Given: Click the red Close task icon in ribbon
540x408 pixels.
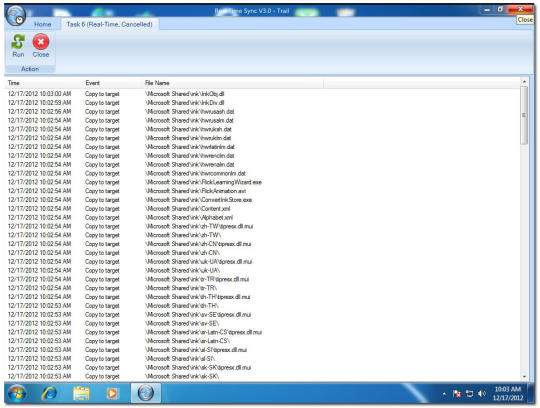Looking at the screenshot, I should coord(41,42).
